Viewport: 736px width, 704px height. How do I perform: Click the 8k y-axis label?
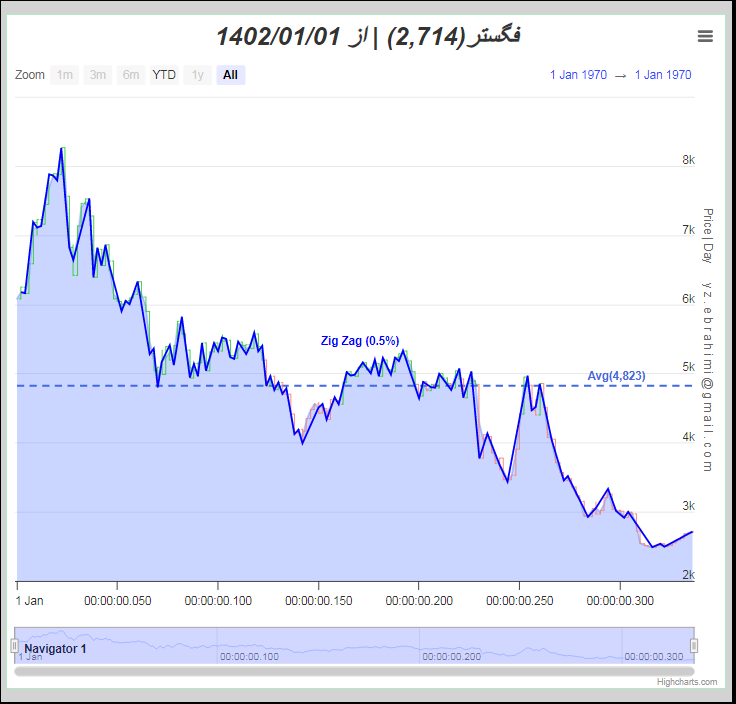(689, 160)
